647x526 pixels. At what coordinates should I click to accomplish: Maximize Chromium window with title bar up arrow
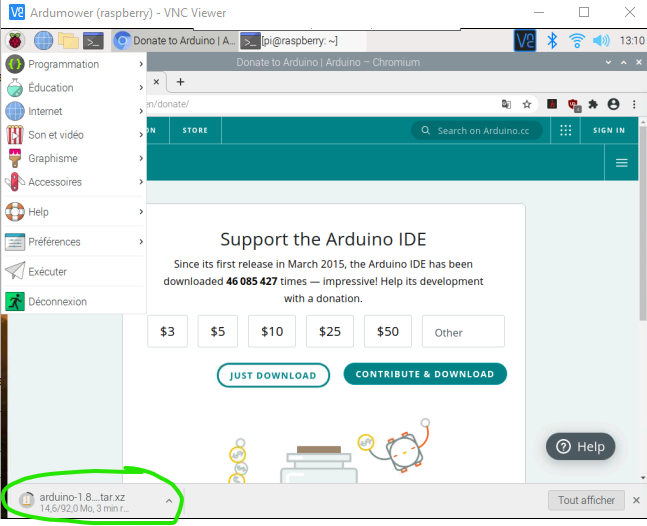point(623,62)
